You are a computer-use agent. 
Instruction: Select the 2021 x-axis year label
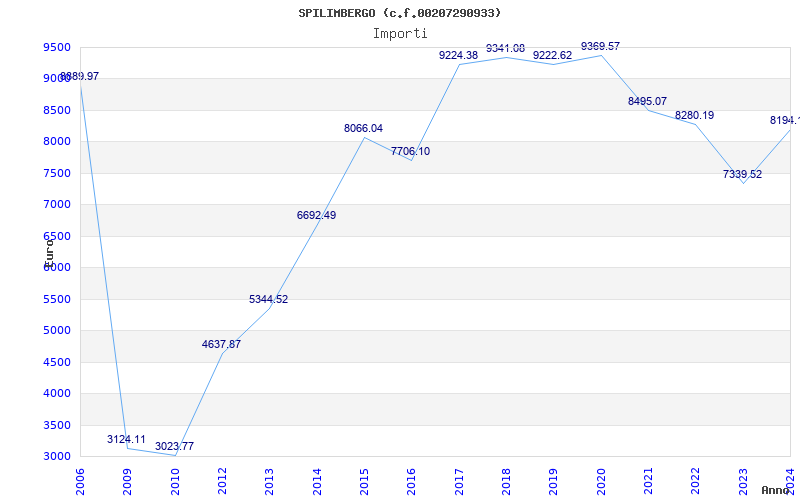(x=648, y=482)
